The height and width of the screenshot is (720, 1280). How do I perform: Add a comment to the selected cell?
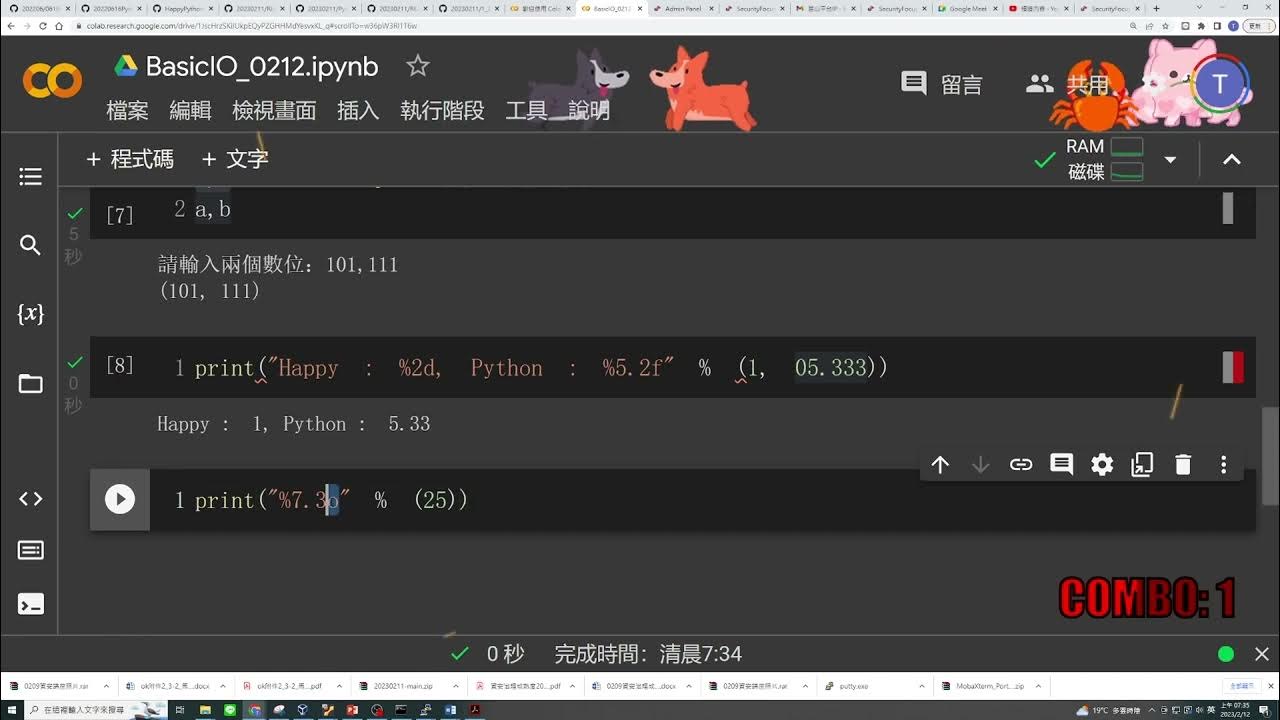pyautogui.click(x=1061, y=464)
